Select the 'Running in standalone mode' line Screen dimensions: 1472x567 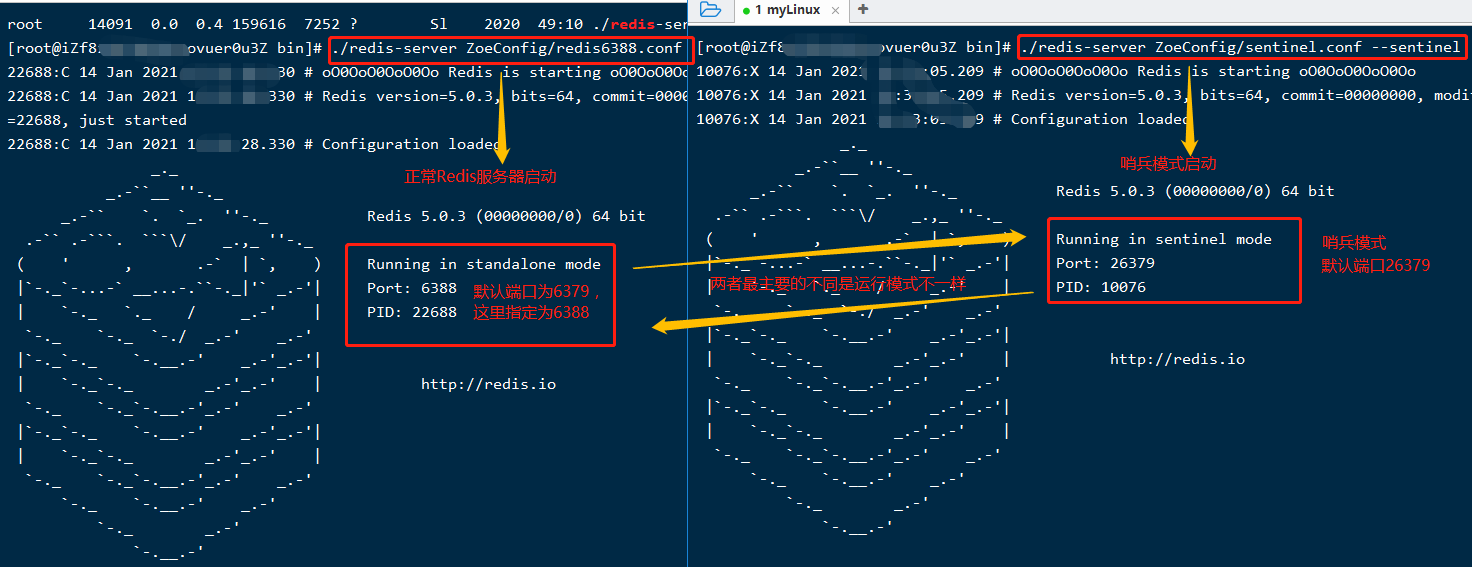[484, 264]
